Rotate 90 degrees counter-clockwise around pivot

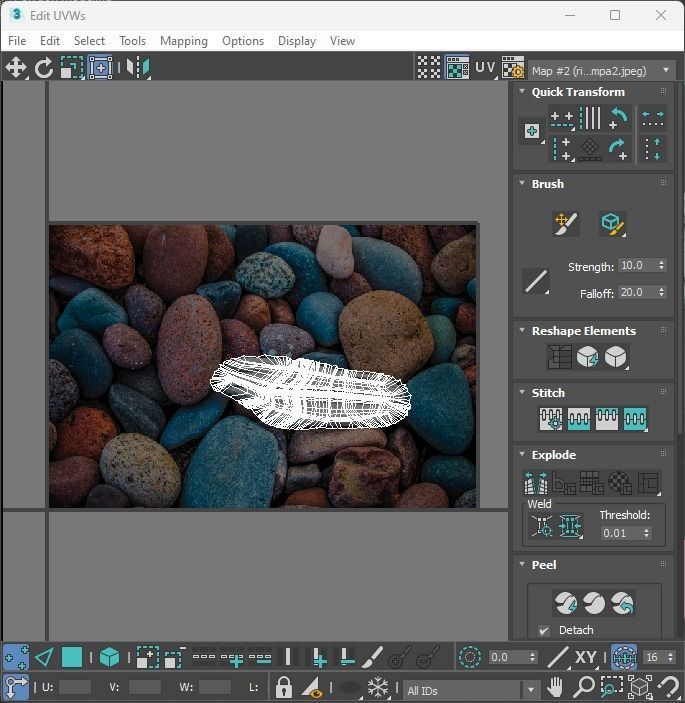[x=619, y=119]
